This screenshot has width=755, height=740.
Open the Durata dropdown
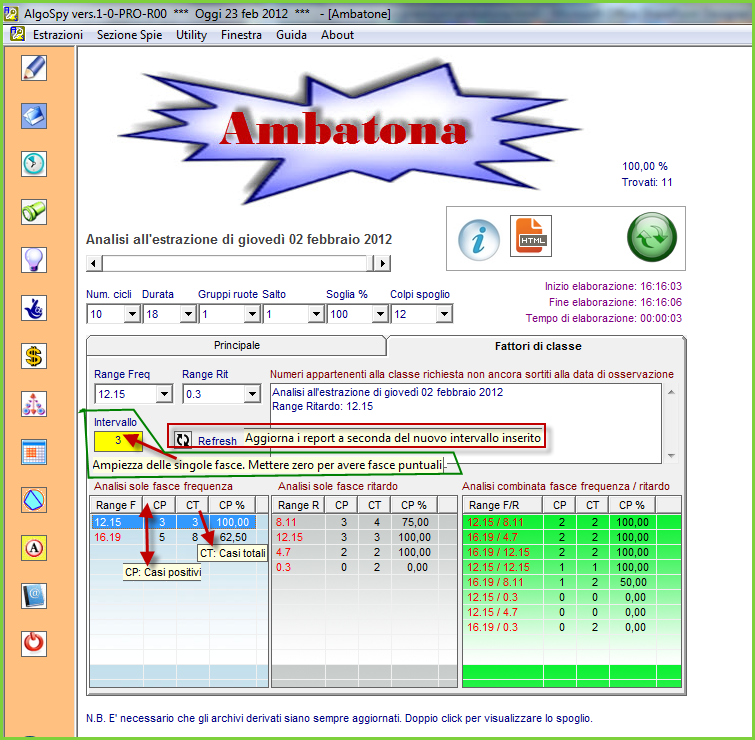coord(187,314)
